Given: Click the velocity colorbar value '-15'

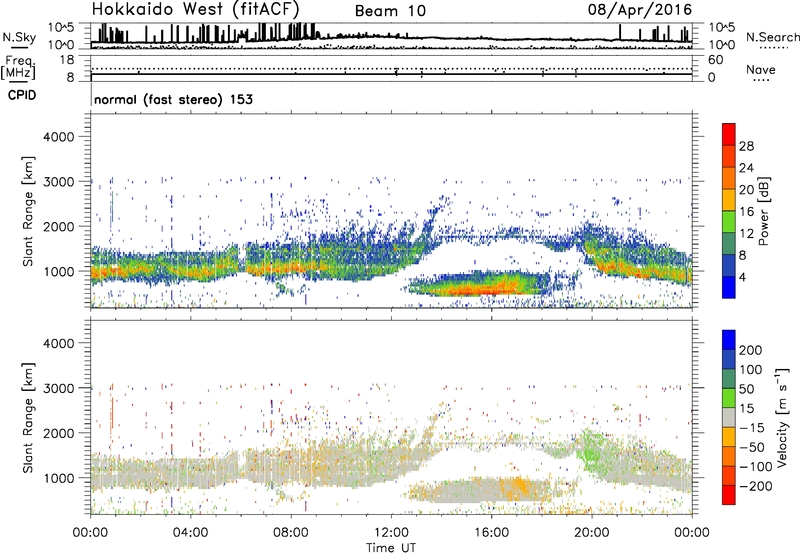Looking at the screenshot, I should (x=752, y=428).
